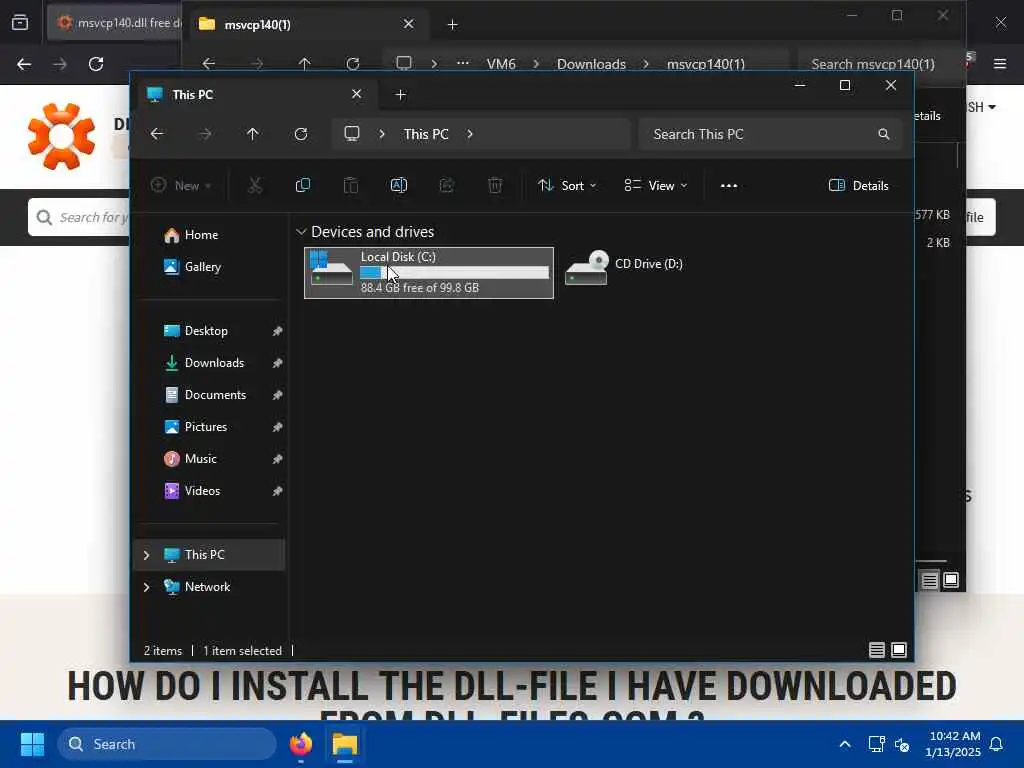Close the This PC tab
This screenshot has width=1024, height=768.
[x=357, y=94]
